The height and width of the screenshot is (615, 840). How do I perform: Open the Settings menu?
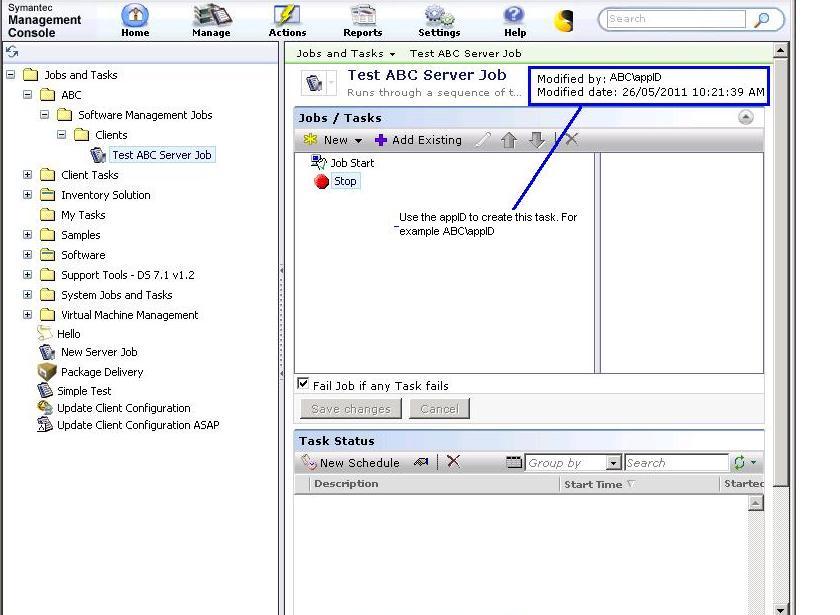tap(439, 21)
